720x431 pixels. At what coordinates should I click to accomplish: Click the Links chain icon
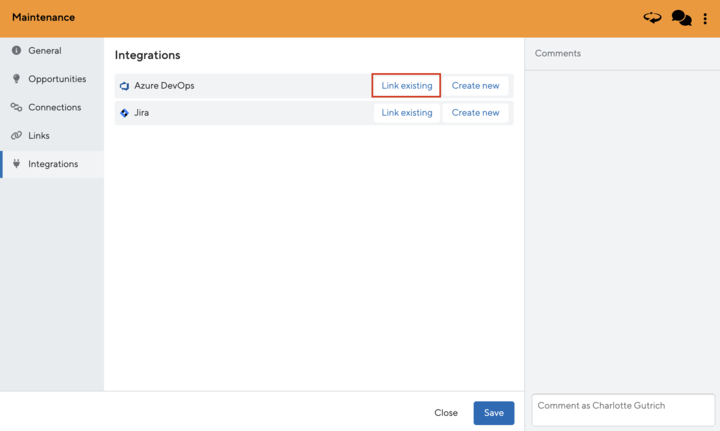16,136
